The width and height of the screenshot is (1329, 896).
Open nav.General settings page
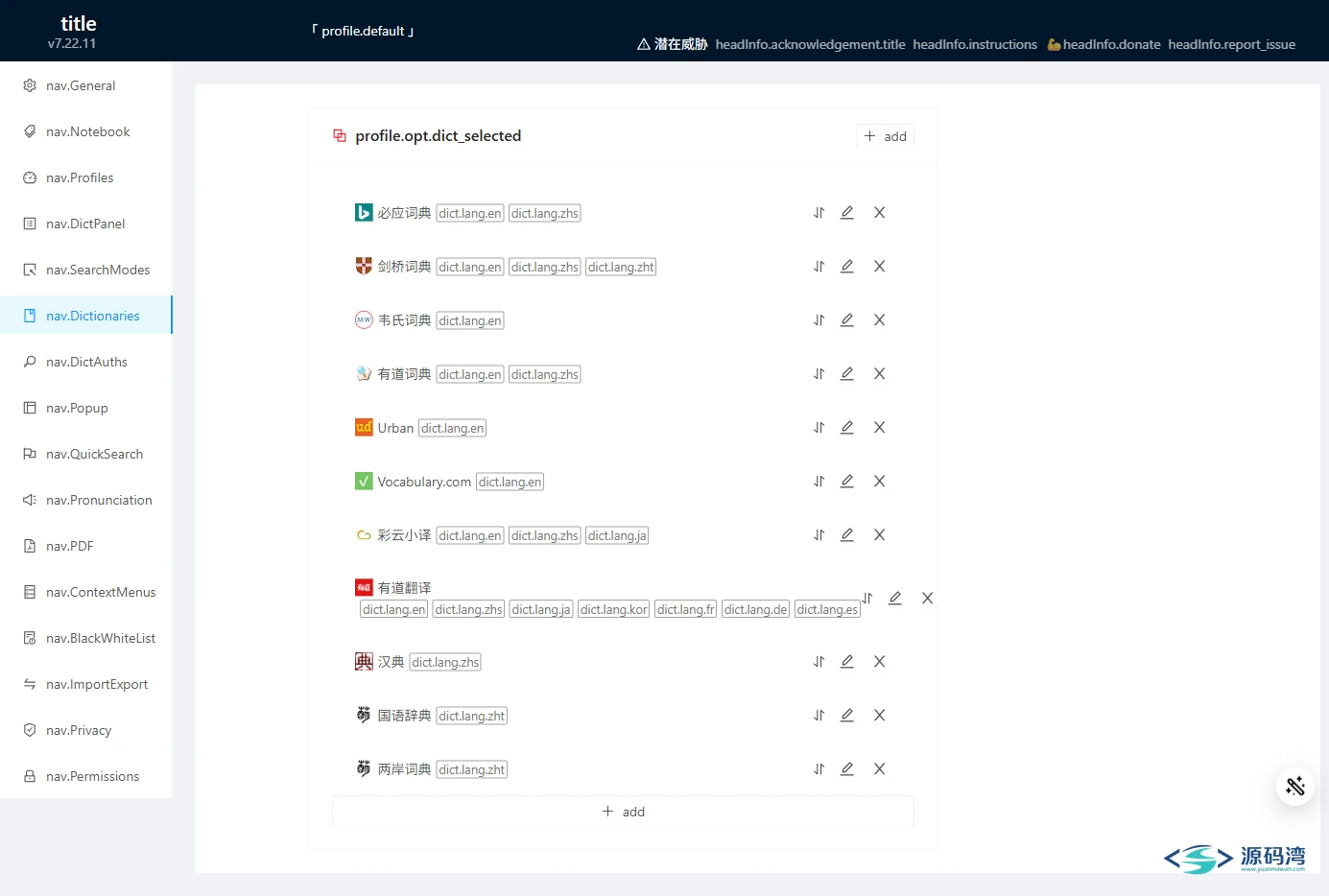[x=85, y=85]
